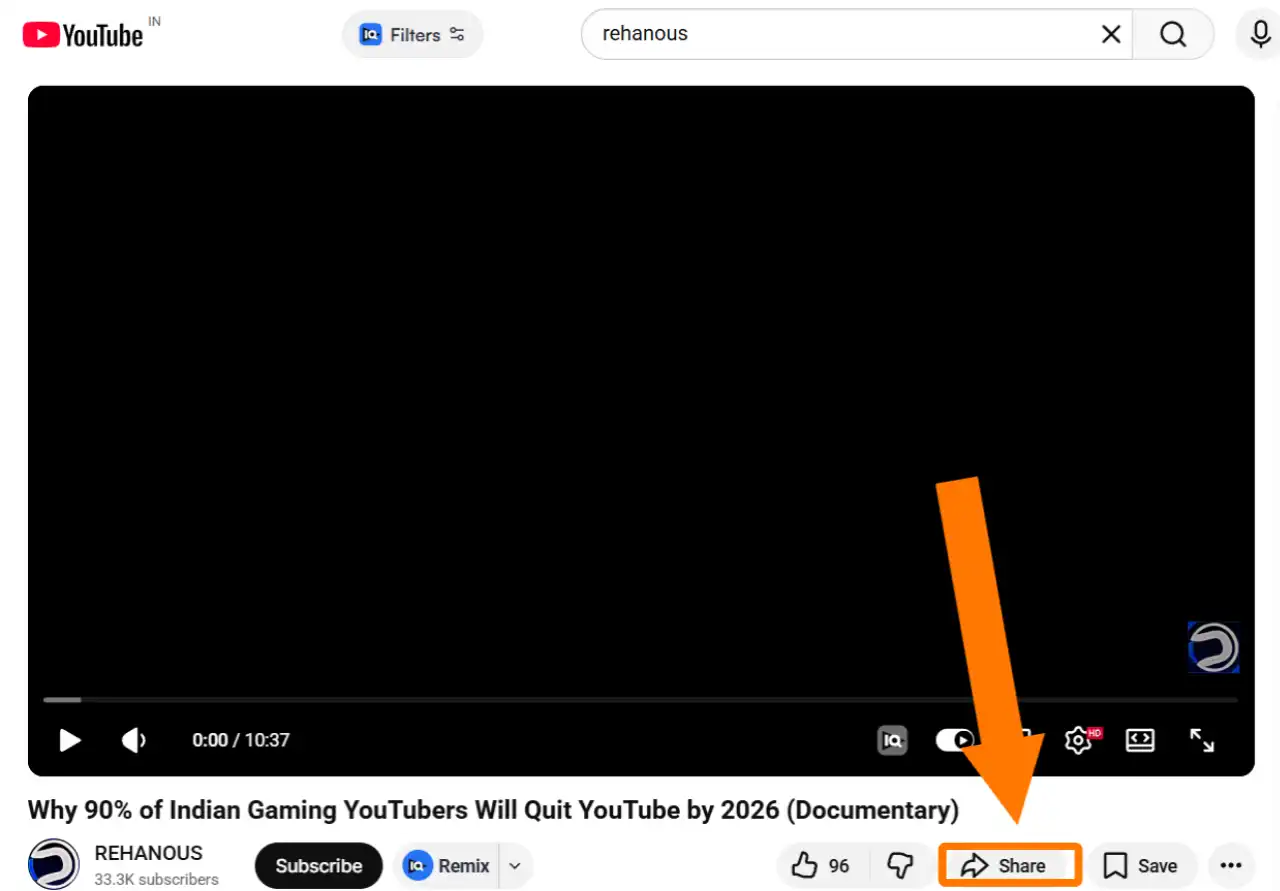This screenshot has height=891, width=1280.
Task: Clear the search field with the X
Action: point(1110,33)
